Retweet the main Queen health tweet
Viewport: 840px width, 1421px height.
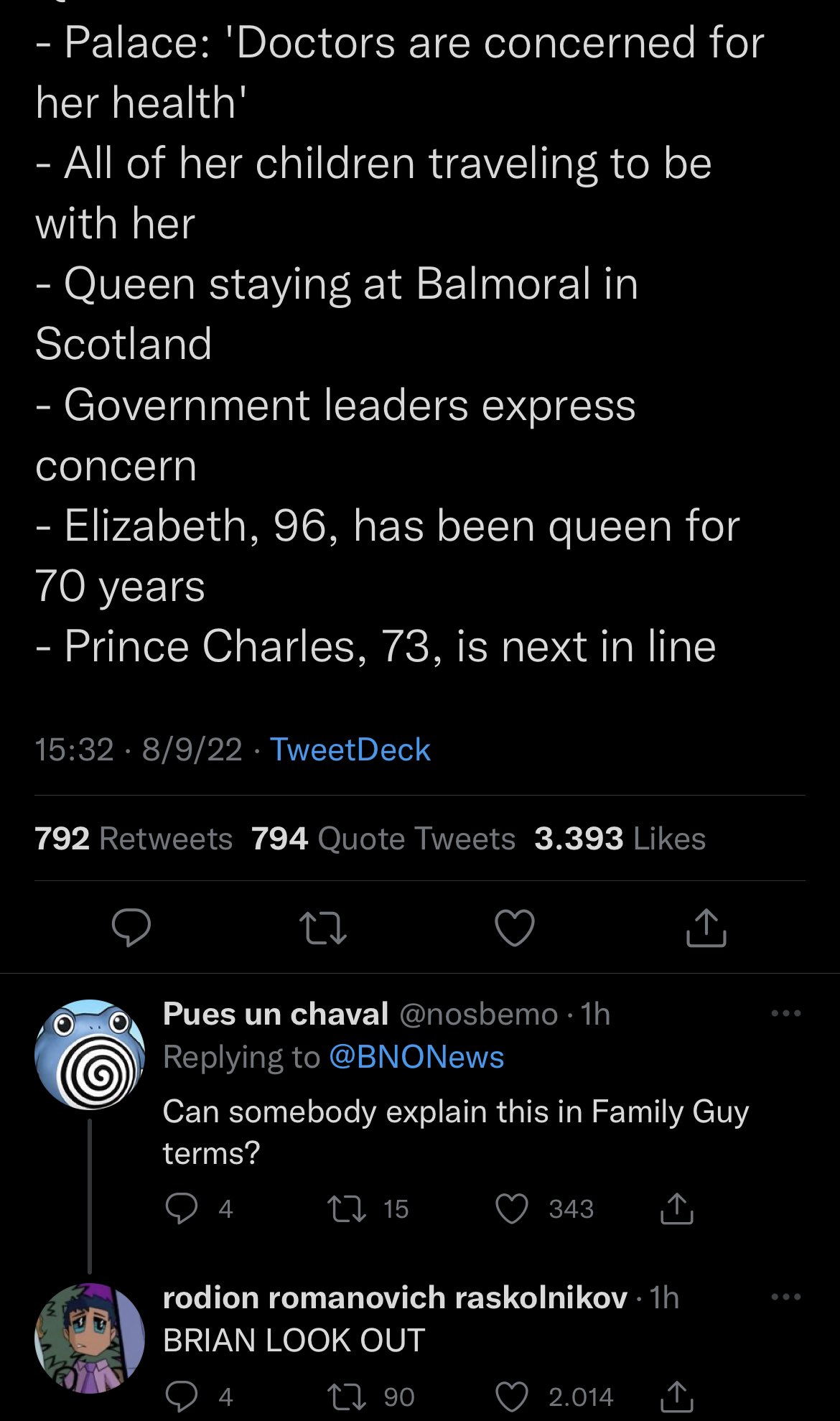323,927
